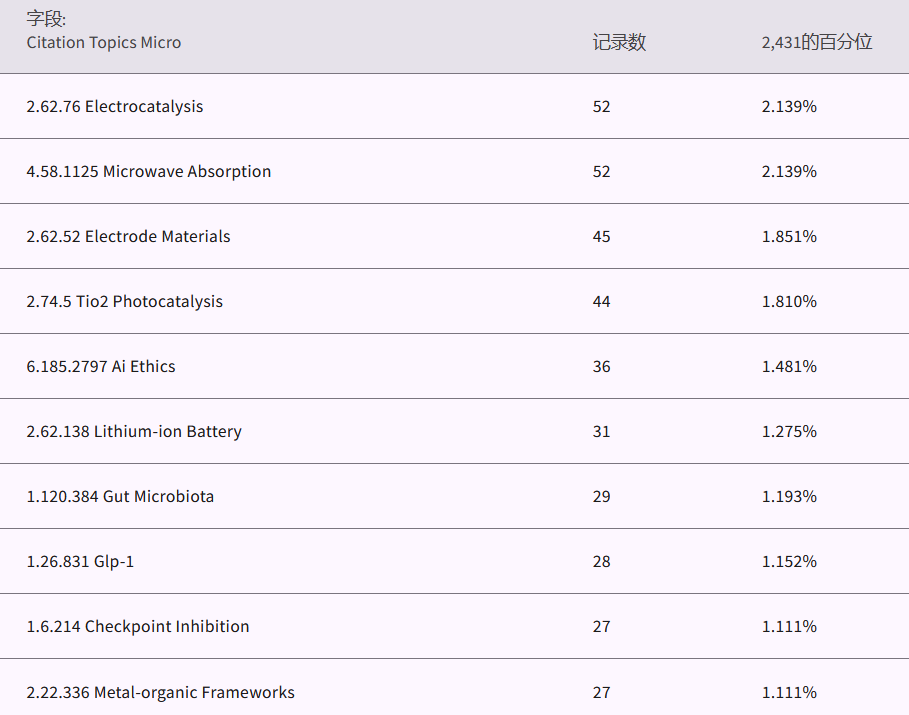The width and height of the screenshot is (909, 715).
Task: Click the 2,431的百分位 column header
Action: coord(817,42)
